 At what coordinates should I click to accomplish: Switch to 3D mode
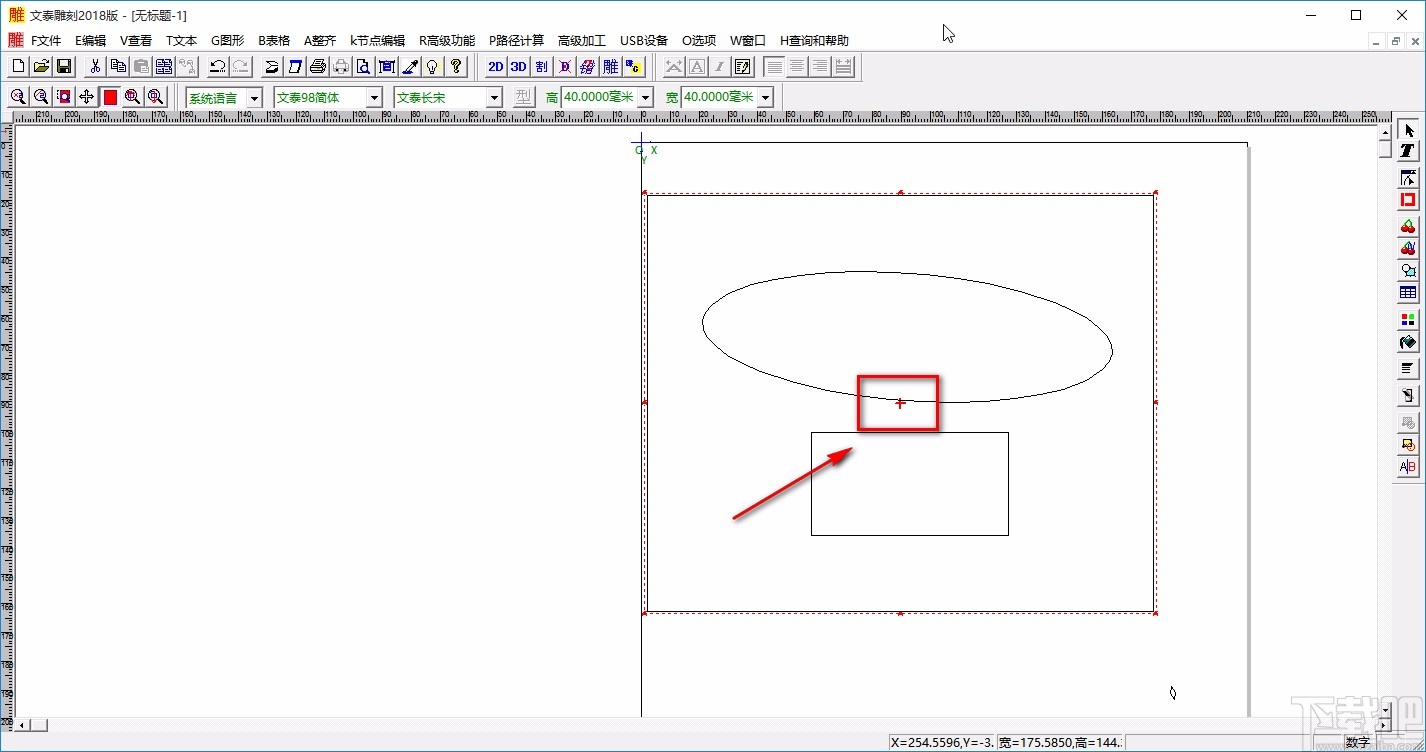[x=518, y=67]
